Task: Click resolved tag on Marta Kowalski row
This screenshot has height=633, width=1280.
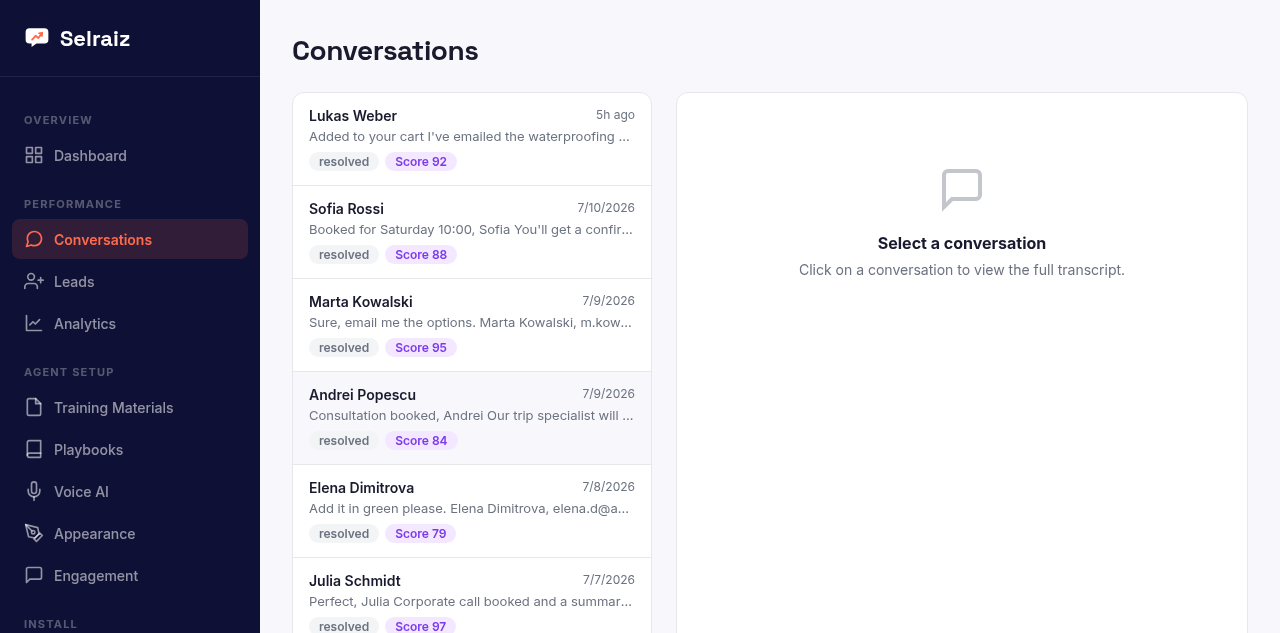Action: [344, 347]
